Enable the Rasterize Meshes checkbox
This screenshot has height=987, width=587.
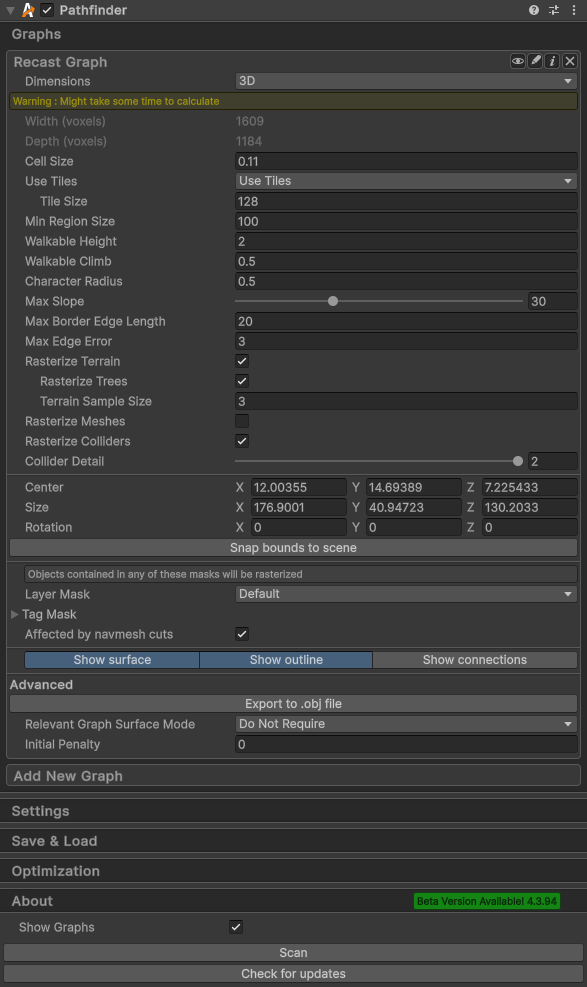tap(242, 421)
